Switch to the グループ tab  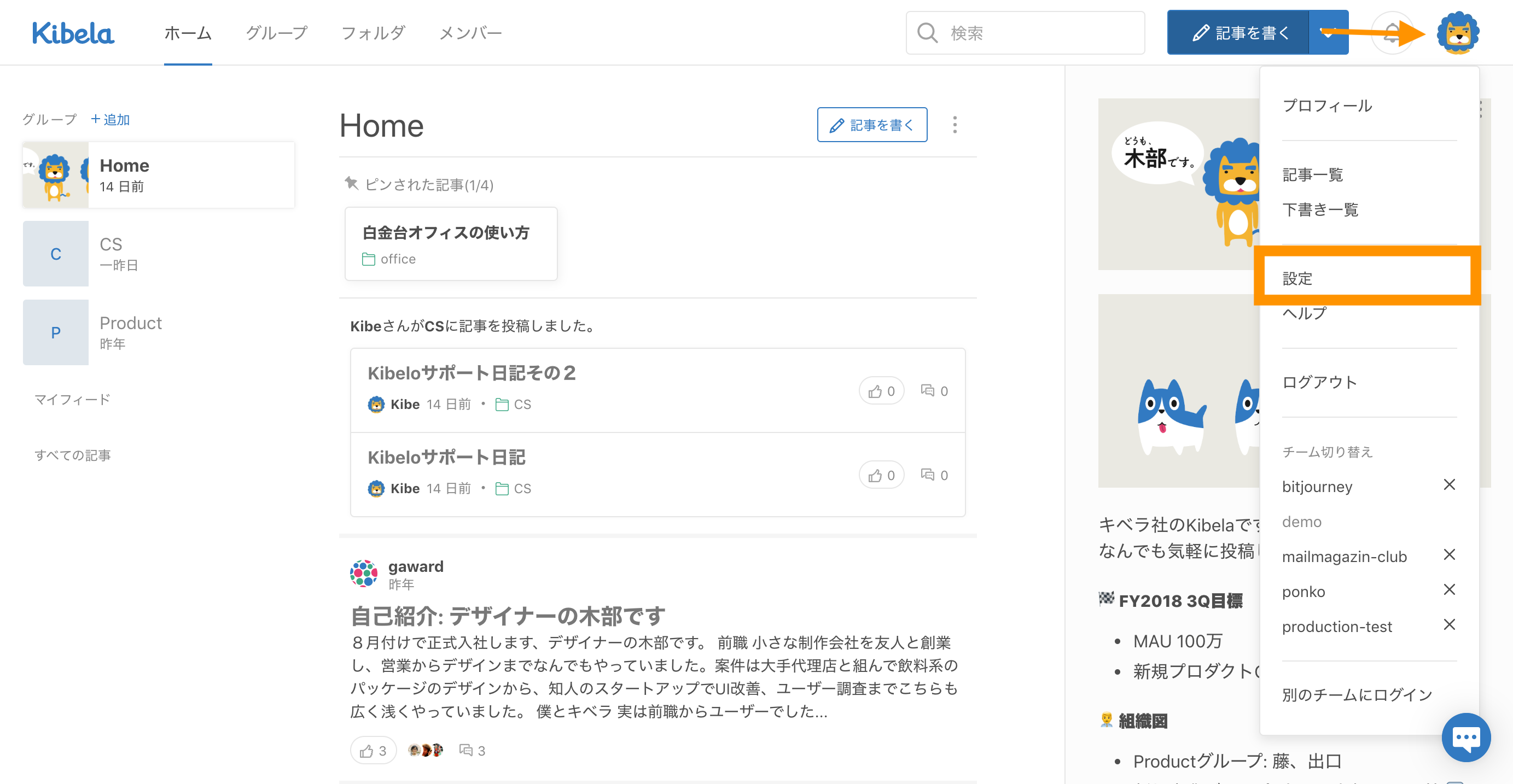[x=276, y=33]
